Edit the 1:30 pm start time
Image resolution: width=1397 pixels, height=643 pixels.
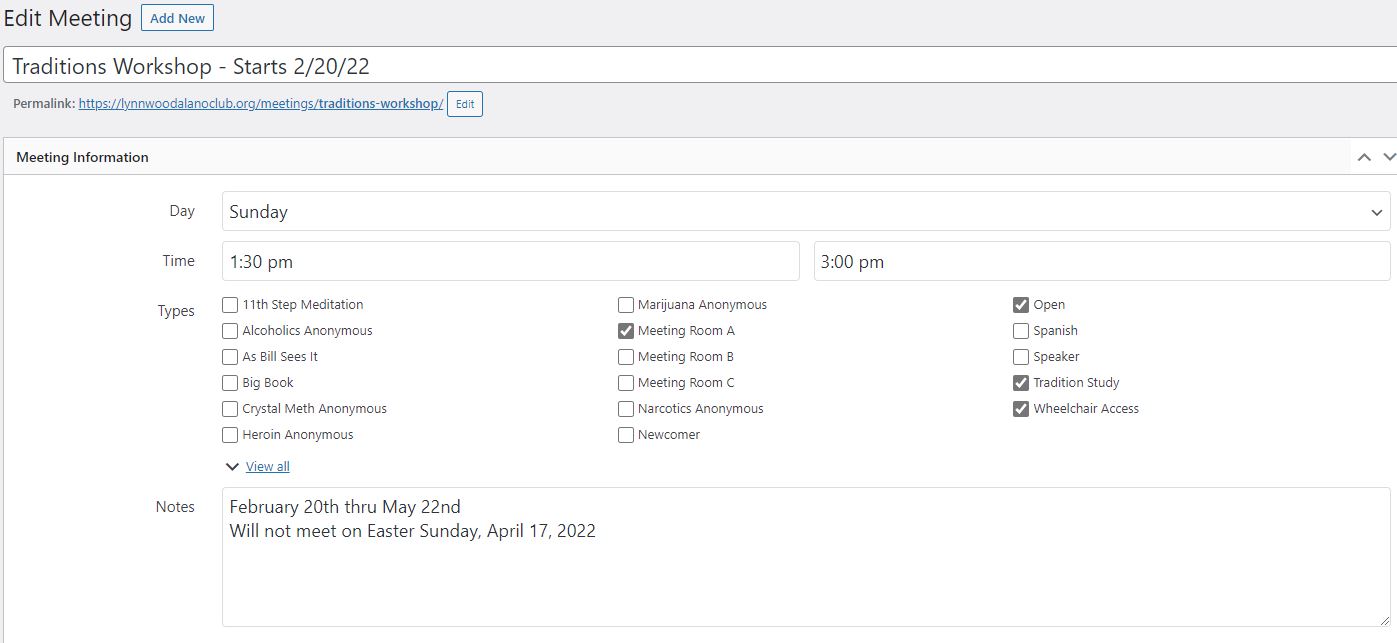tap(511, 262)
